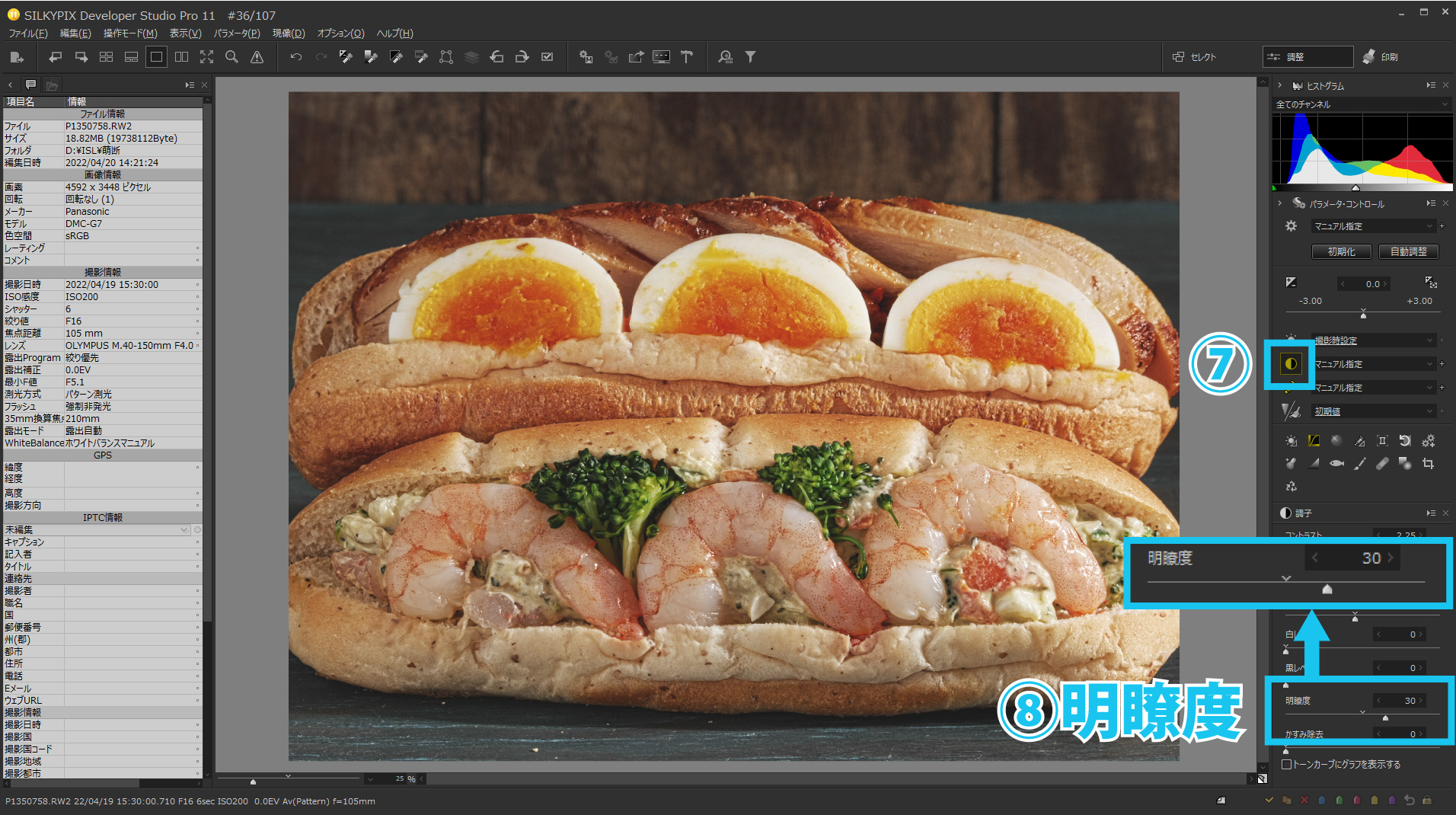Open the 撮影時設定 white balance dropdown

[1373, 340]
